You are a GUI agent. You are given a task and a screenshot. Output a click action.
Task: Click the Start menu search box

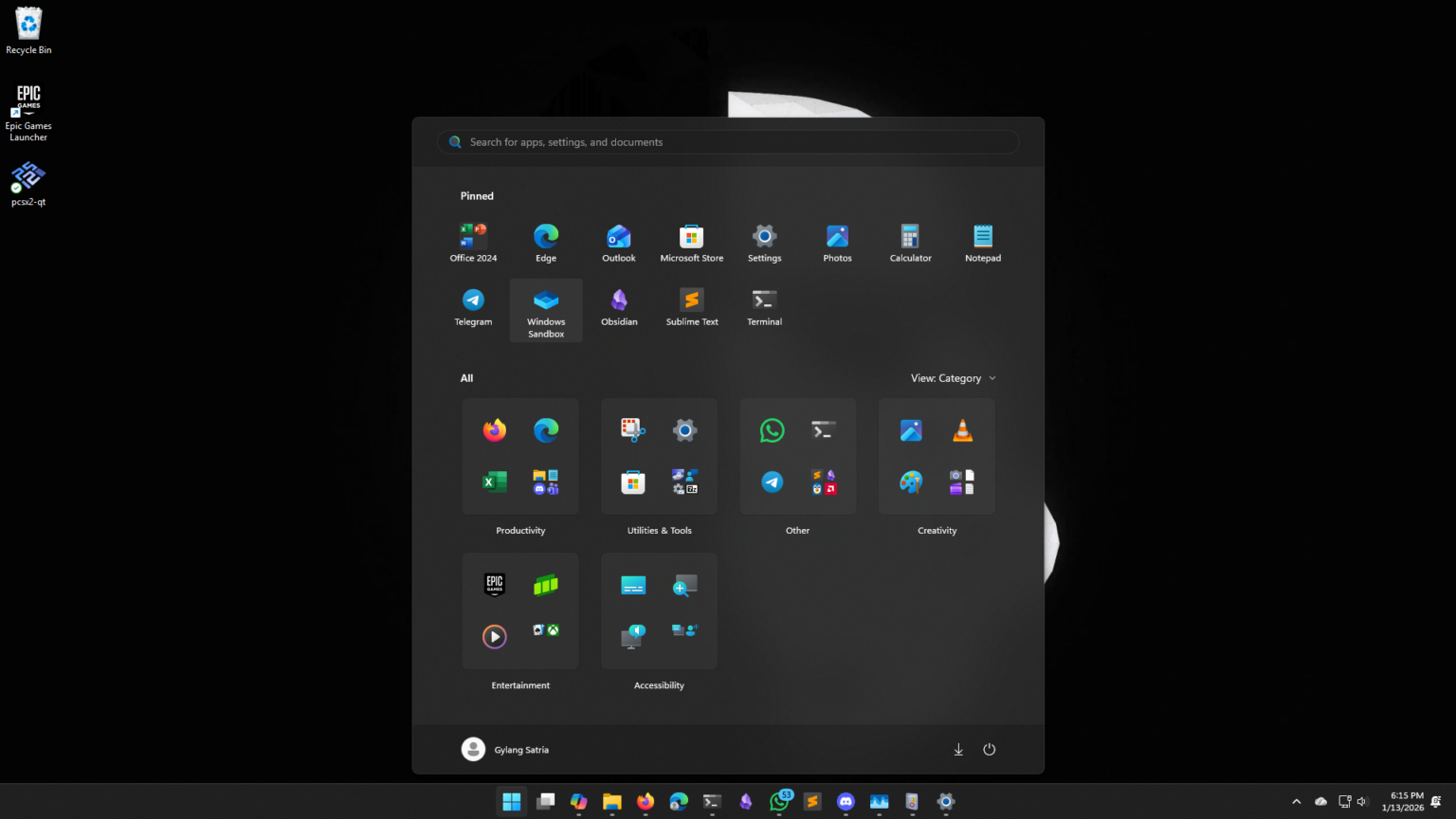[728, 142]
